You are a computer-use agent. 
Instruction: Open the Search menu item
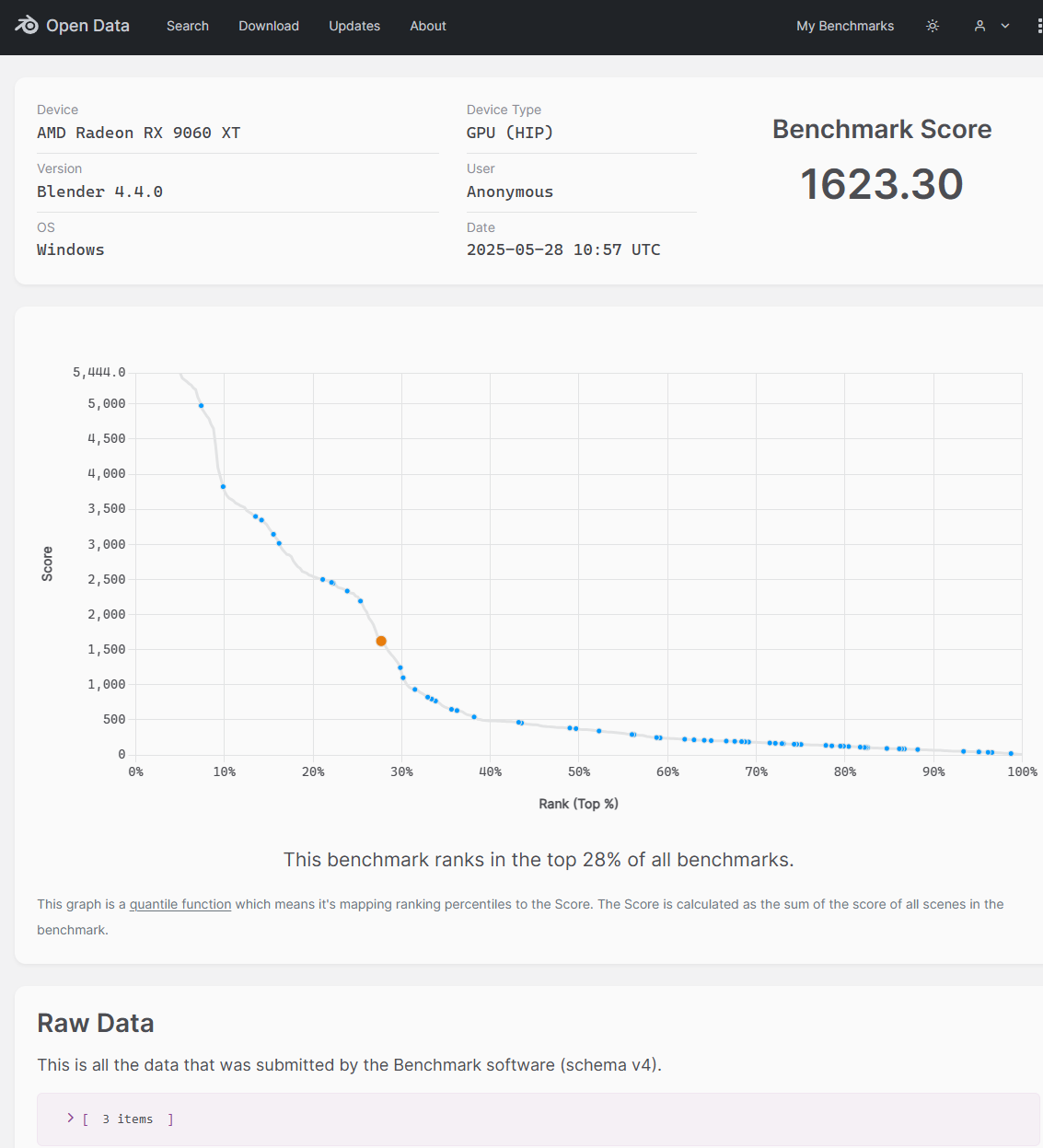[x=188, y=26]
